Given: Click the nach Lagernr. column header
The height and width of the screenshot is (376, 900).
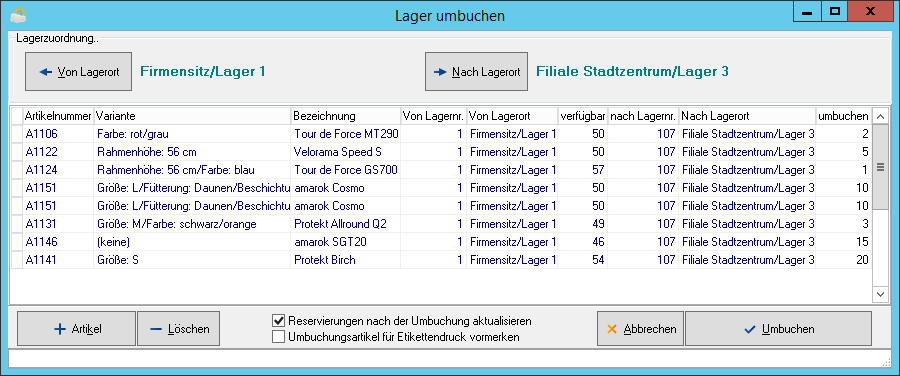Looking at the screenshot, I should 643,117.
